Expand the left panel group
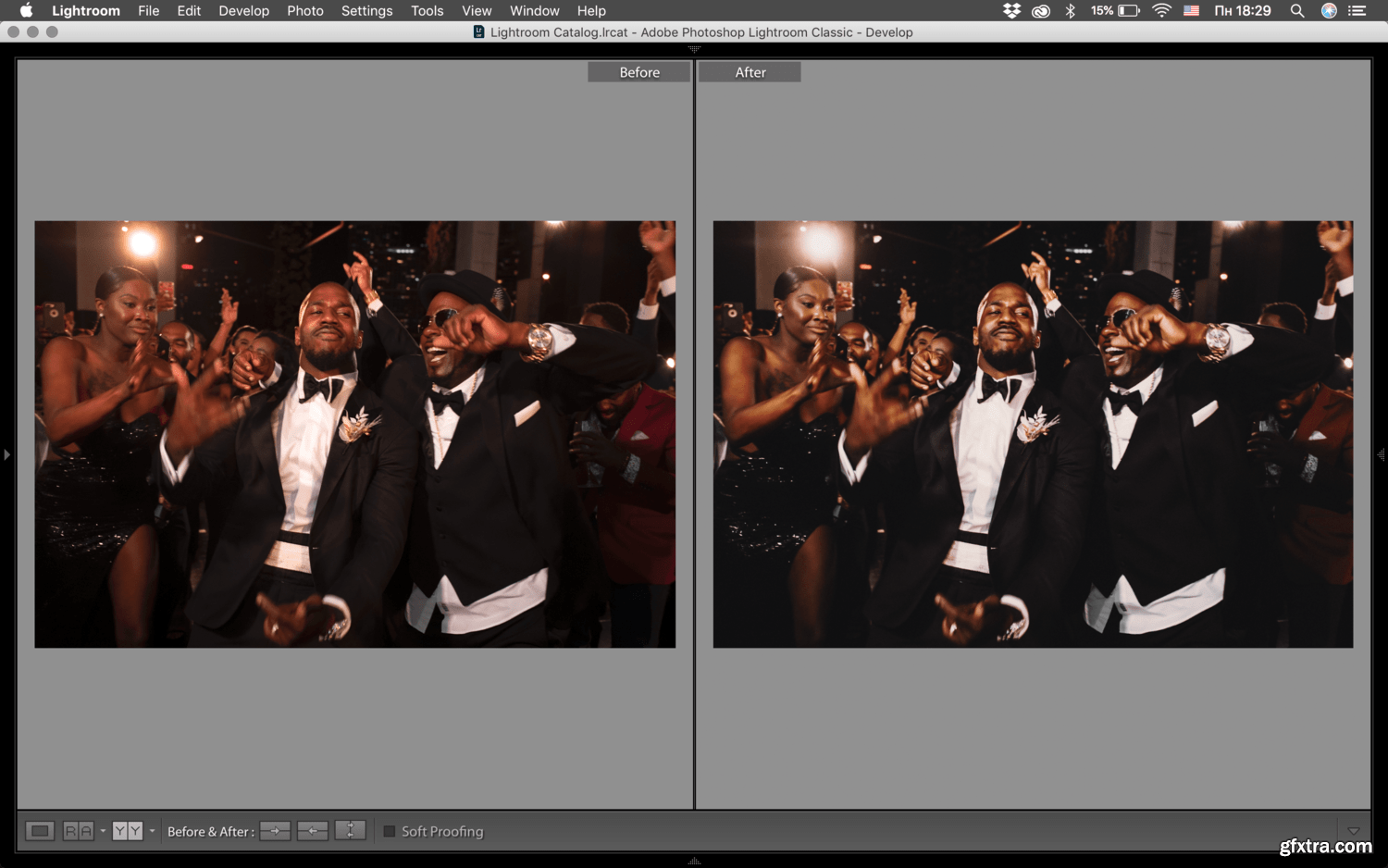Screen dimensions: 1388x868 click(6, 454)
